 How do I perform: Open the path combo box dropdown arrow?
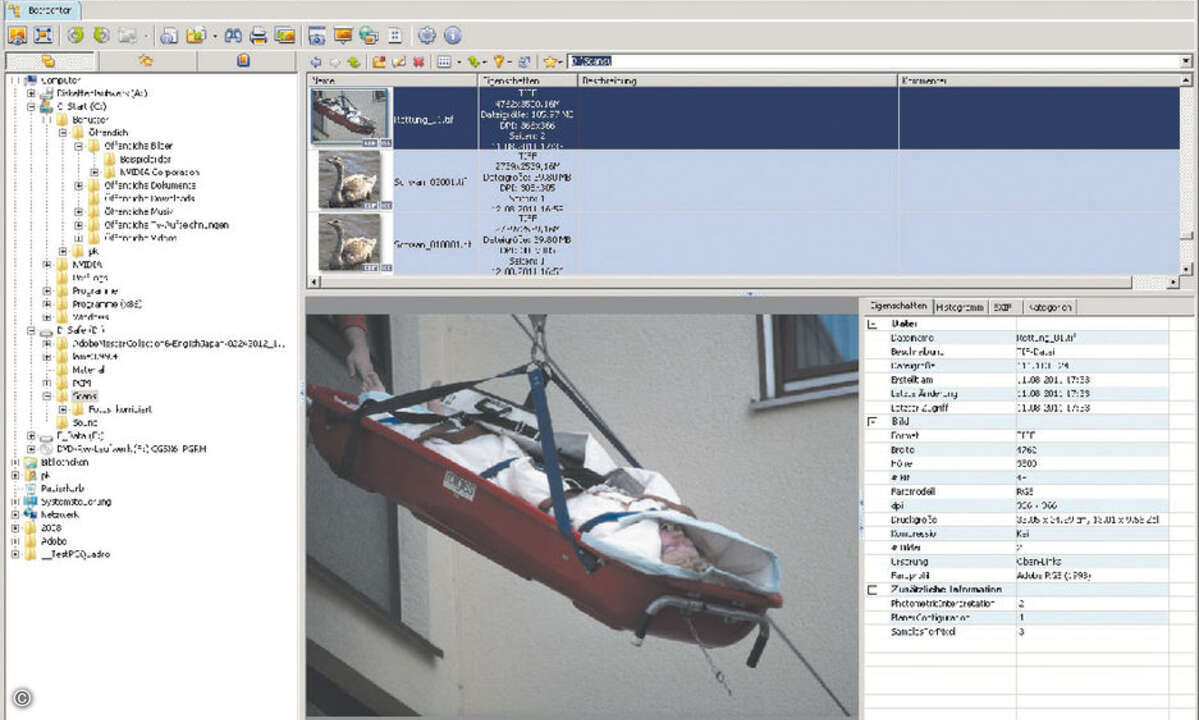[x=1184, y=62]
